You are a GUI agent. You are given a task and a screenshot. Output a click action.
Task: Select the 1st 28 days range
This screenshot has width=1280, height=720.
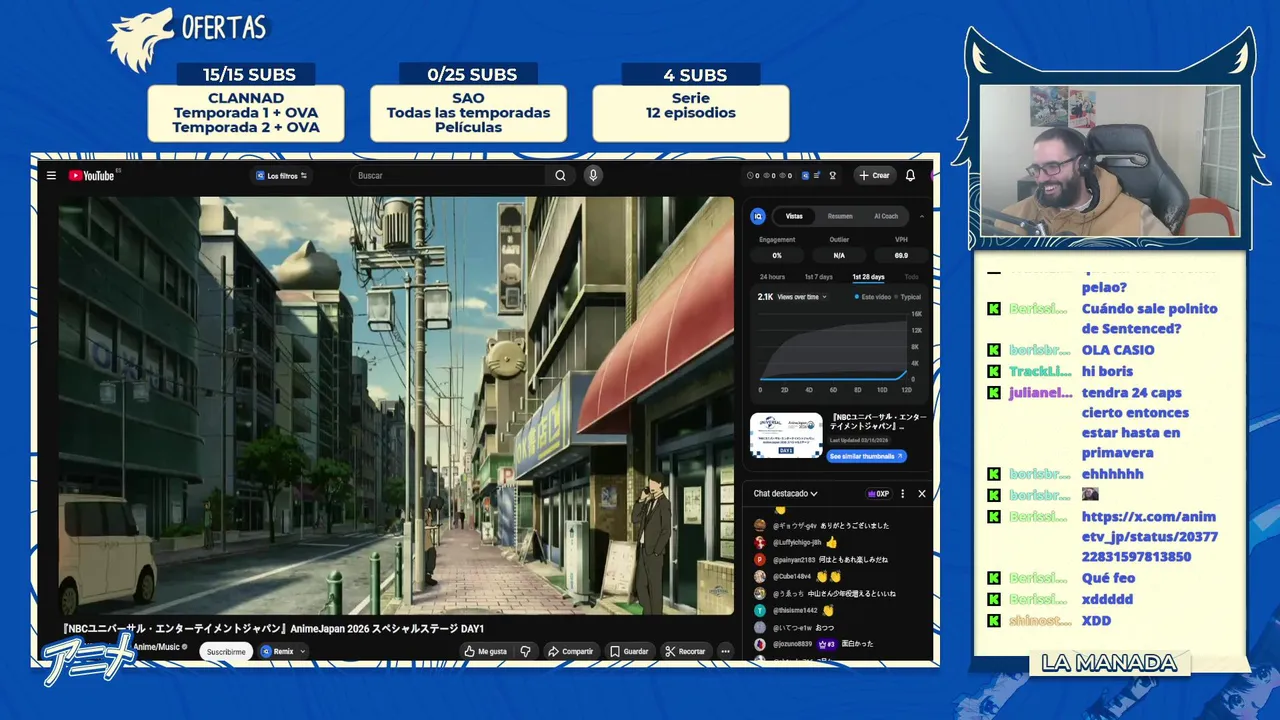click(868, 277)
